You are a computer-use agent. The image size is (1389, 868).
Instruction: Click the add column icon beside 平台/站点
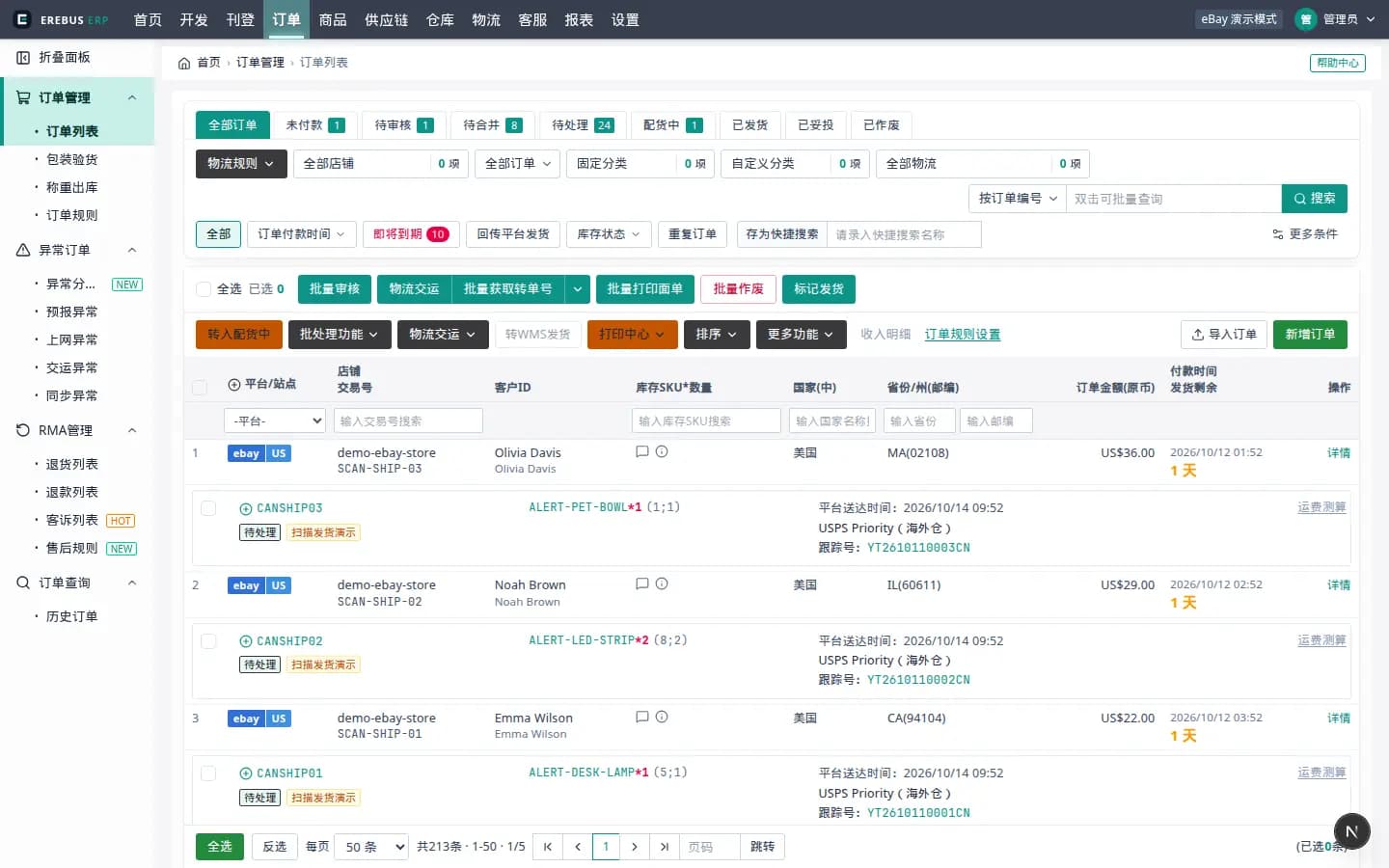234,384
